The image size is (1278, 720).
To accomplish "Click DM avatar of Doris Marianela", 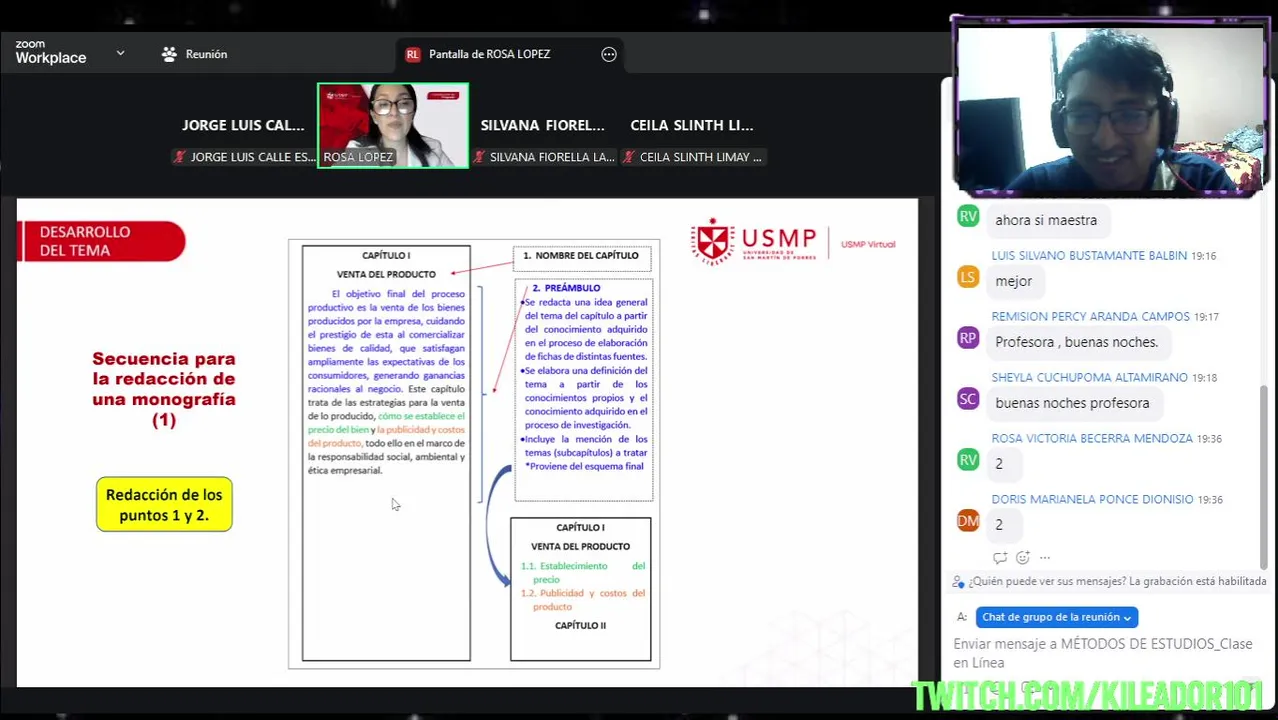I will tap(967, 521).
